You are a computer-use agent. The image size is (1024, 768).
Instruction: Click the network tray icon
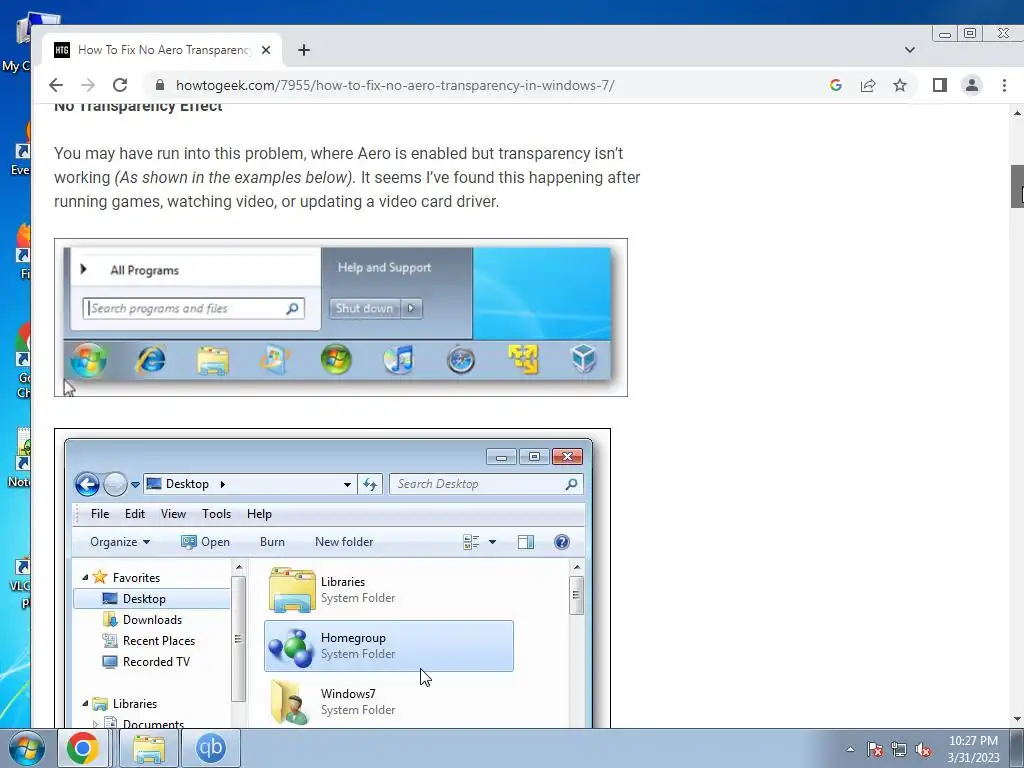pyautogui.click(x=899, y=749)
